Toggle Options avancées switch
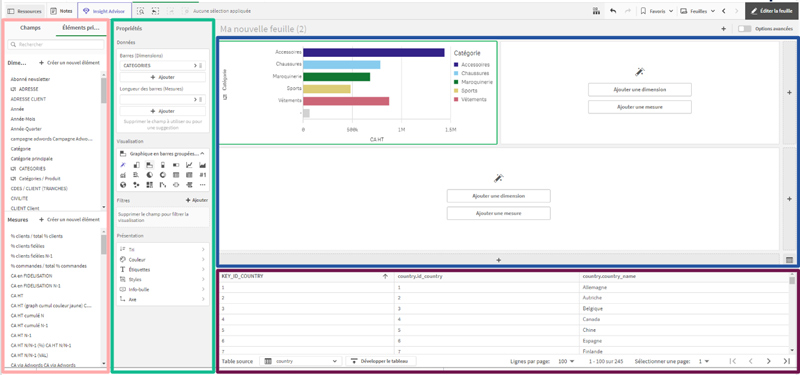The height and width of the screenshot is (375, 800). [x=744, y=29]
